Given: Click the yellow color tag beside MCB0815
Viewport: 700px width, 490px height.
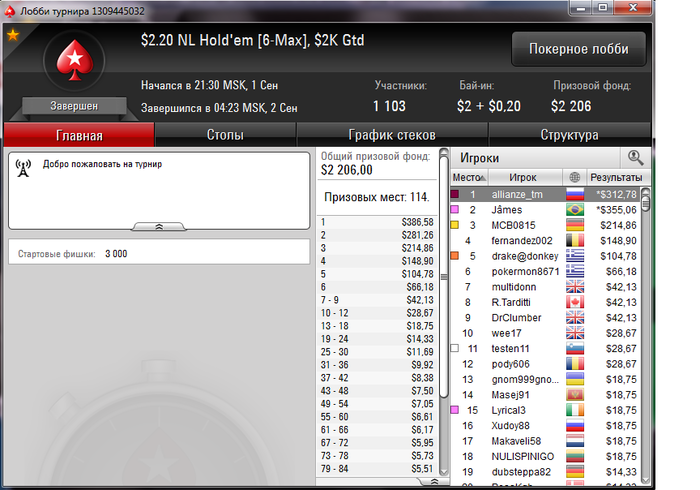Looking at the screenshot, I should pos(454,225).
